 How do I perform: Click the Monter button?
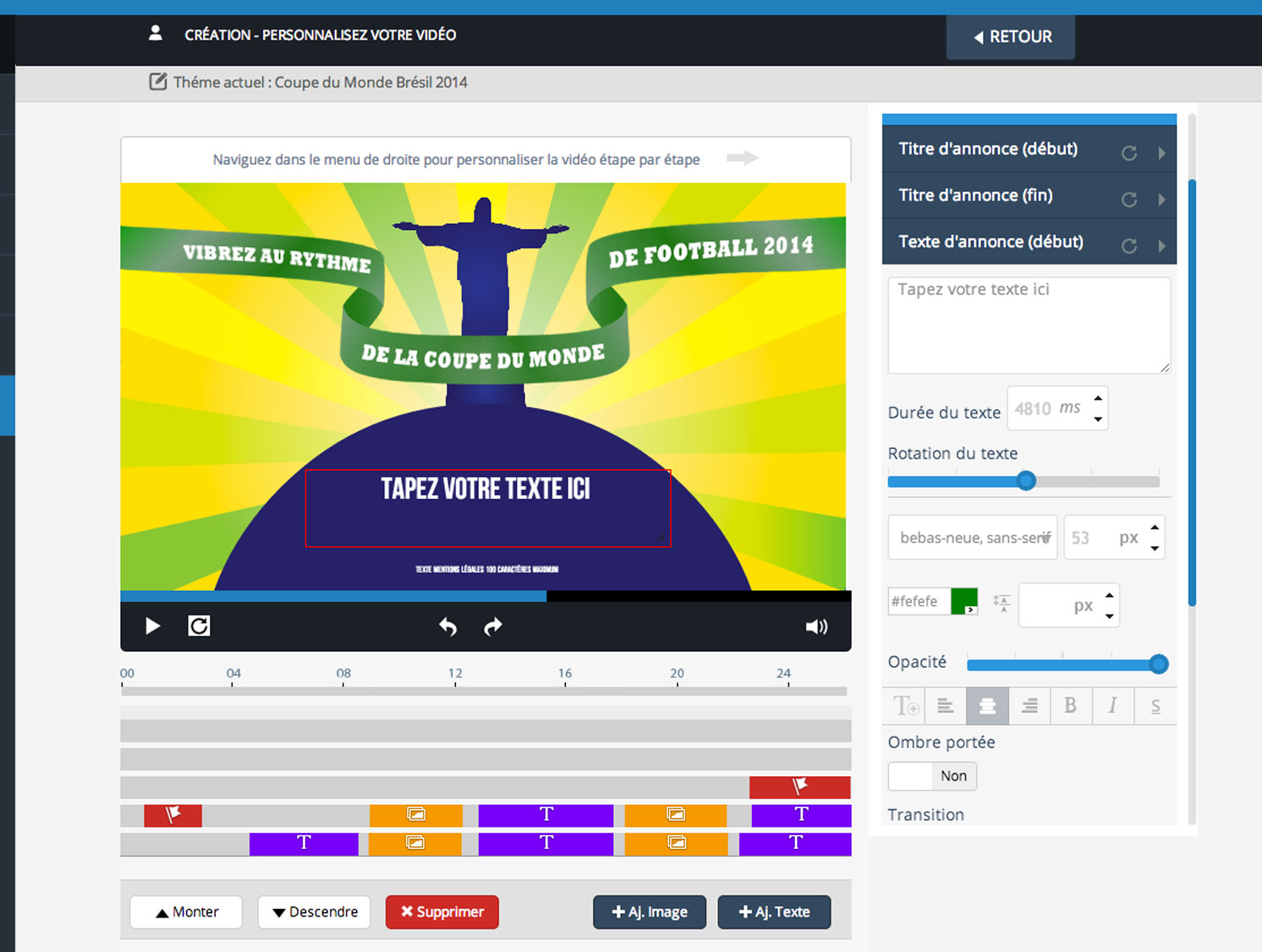click(x=186, y=912)
